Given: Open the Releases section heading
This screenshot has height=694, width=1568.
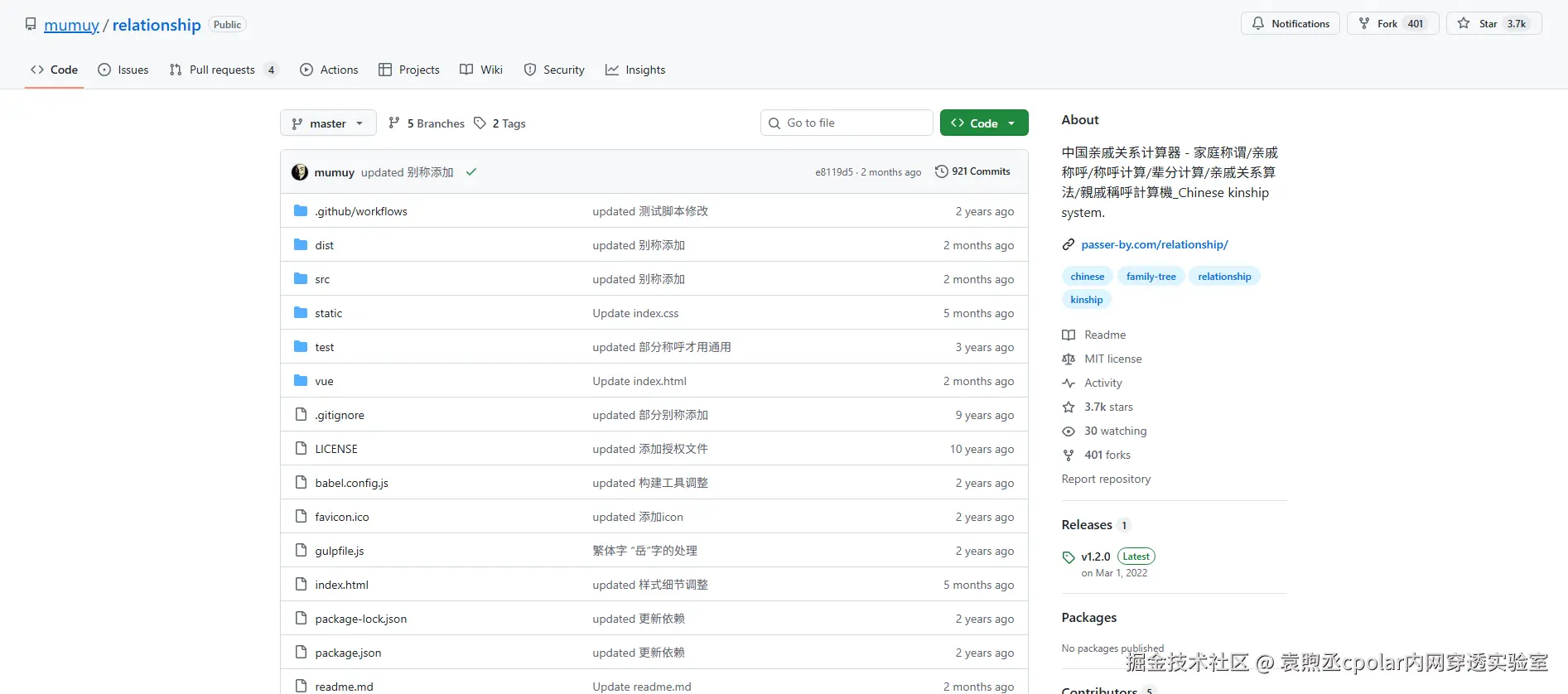Looking at the screenshot, I should point(1087,525).
